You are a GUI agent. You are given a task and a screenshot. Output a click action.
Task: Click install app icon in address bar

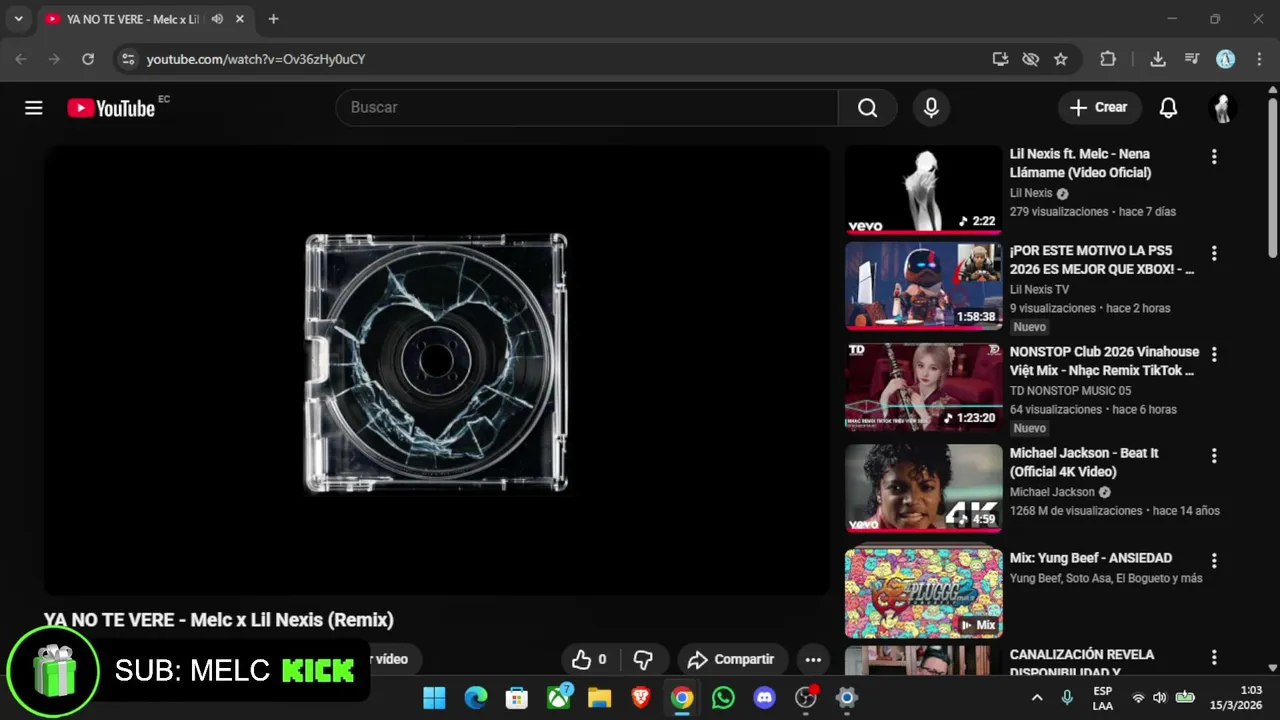tap(1000, 59)
